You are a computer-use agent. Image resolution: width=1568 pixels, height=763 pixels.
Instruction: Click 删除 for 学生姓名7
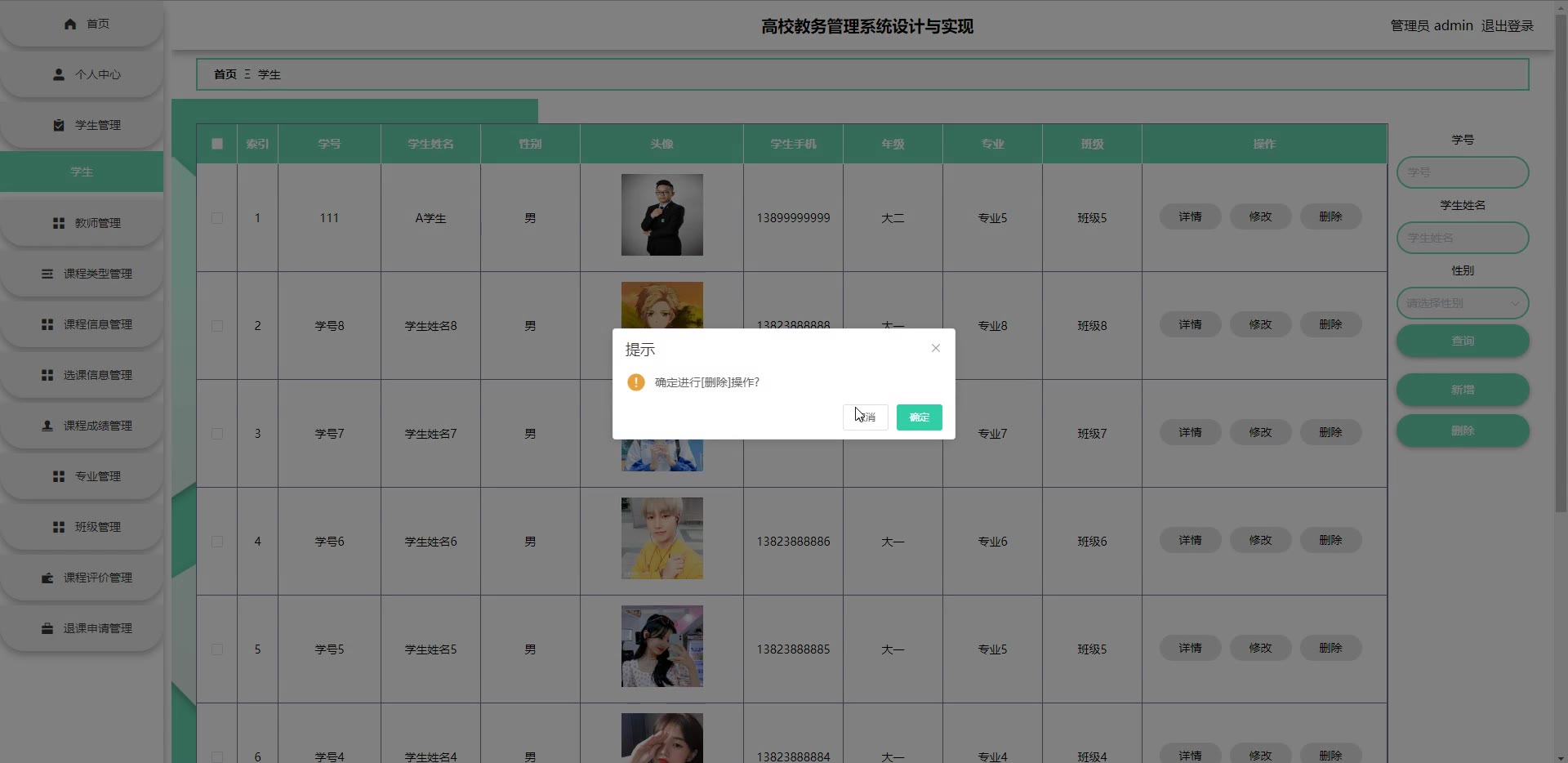1331,432
